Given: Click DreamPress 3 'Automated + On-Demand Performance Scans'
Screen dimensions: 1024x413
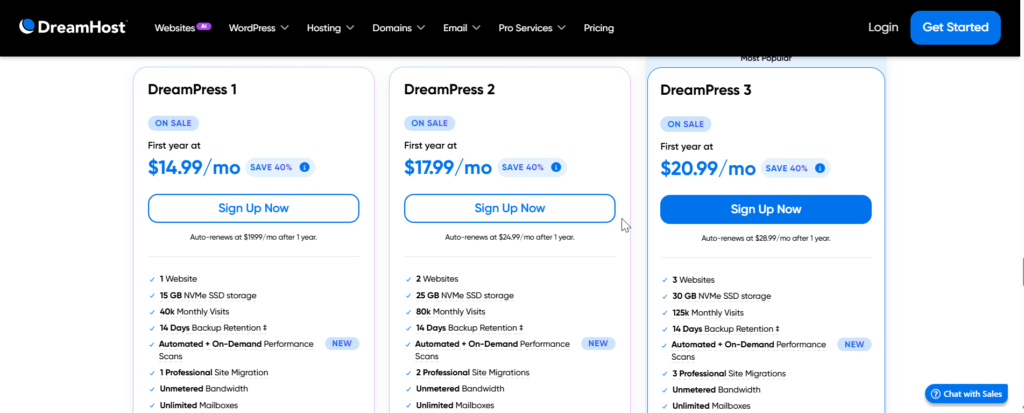Looking at the screenshot, I should pos(748,351).
